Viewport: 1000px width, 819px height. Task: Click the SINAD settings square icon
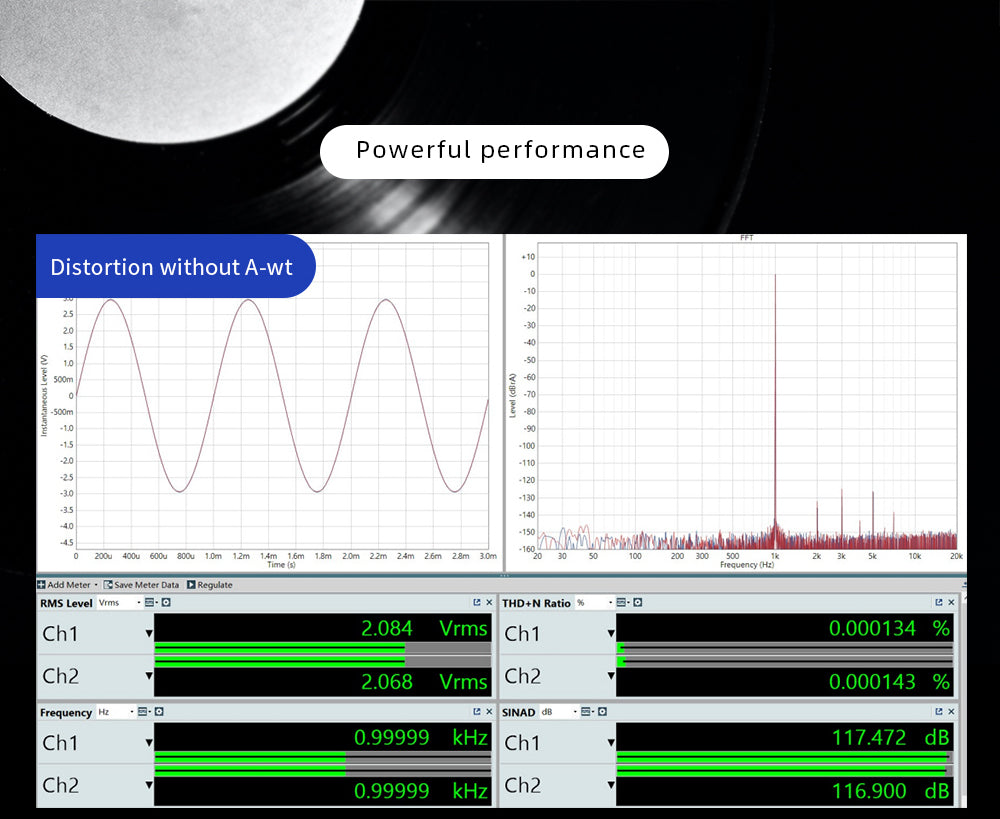(601, 712)
